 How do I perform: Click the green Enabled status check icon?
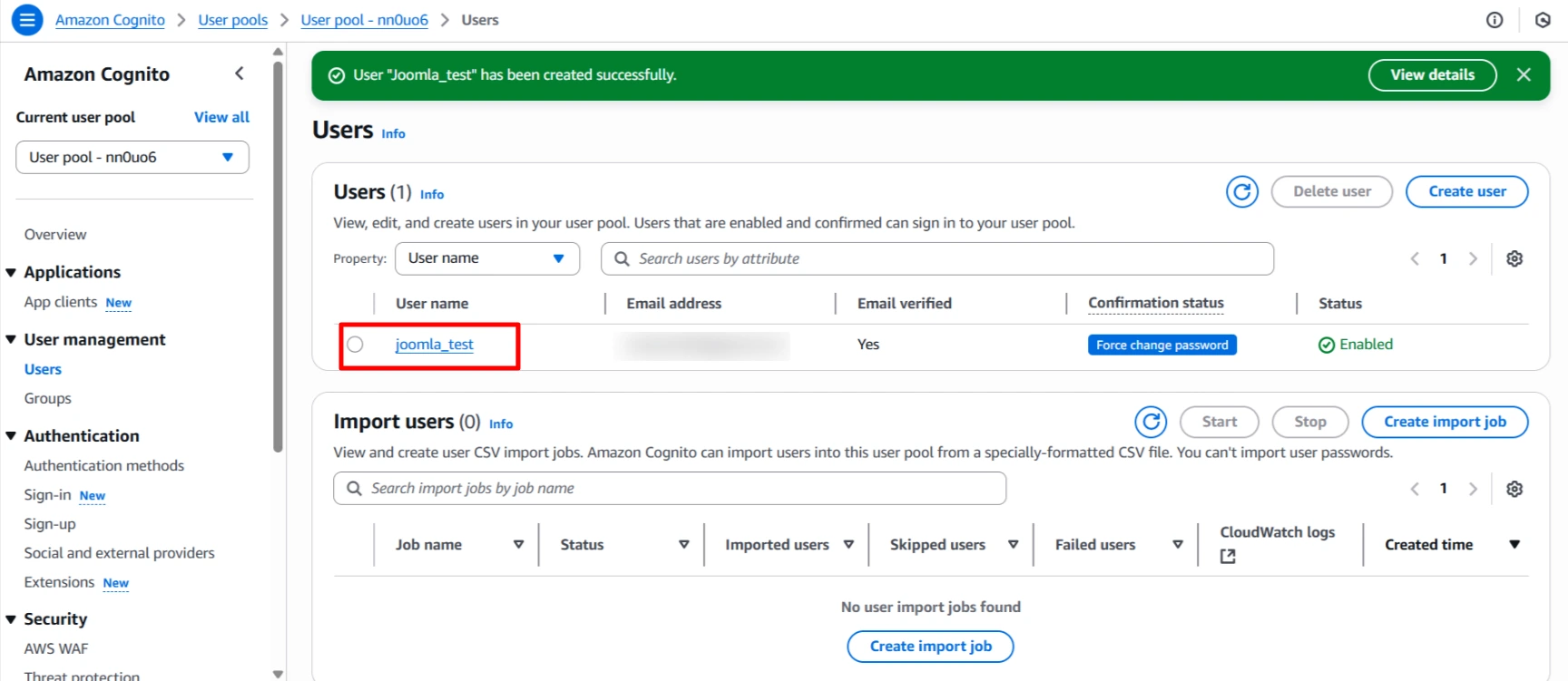[x=1327, y=345]
